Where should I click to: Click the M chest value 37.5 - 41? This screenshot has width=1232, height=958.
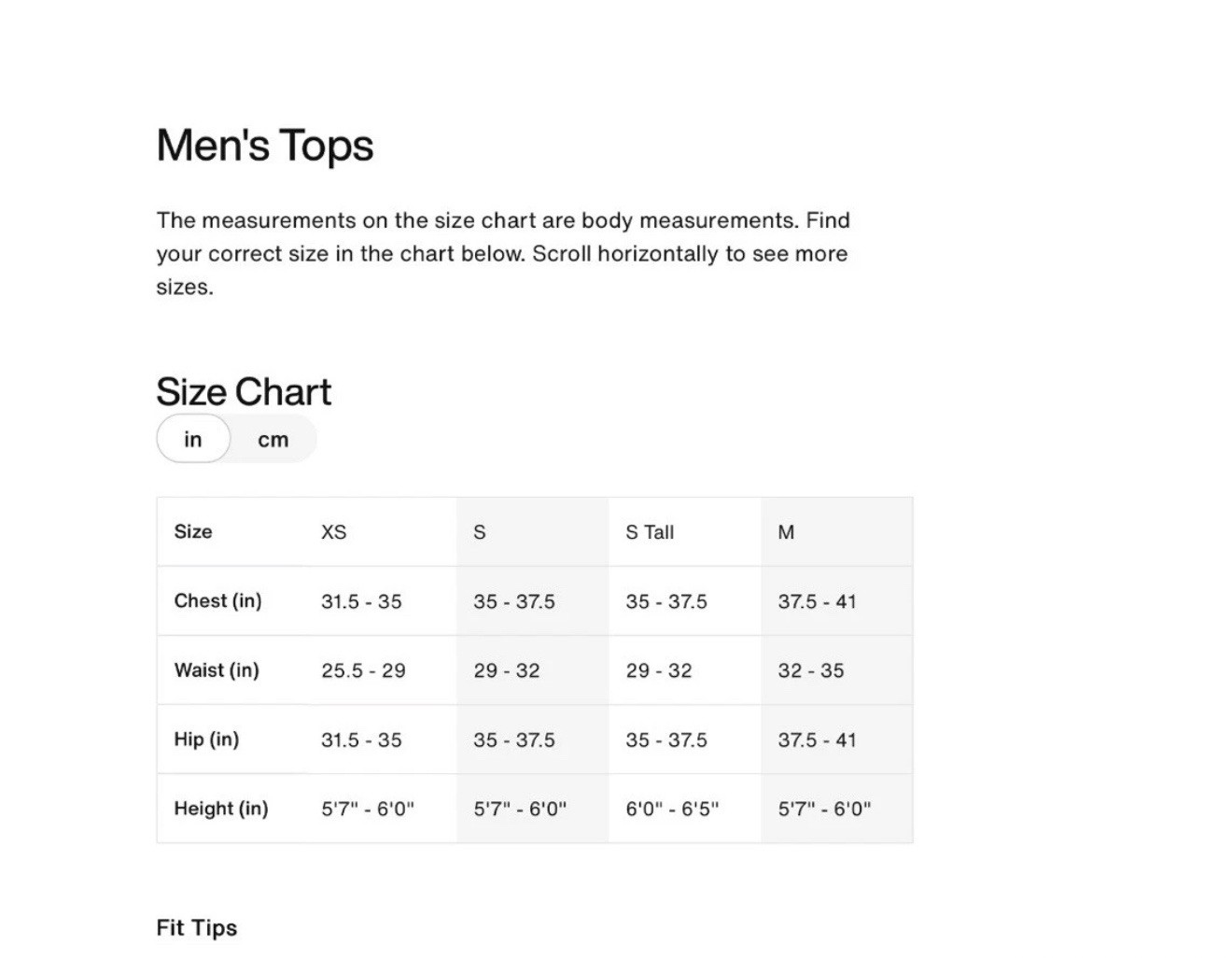coord(817,602)
